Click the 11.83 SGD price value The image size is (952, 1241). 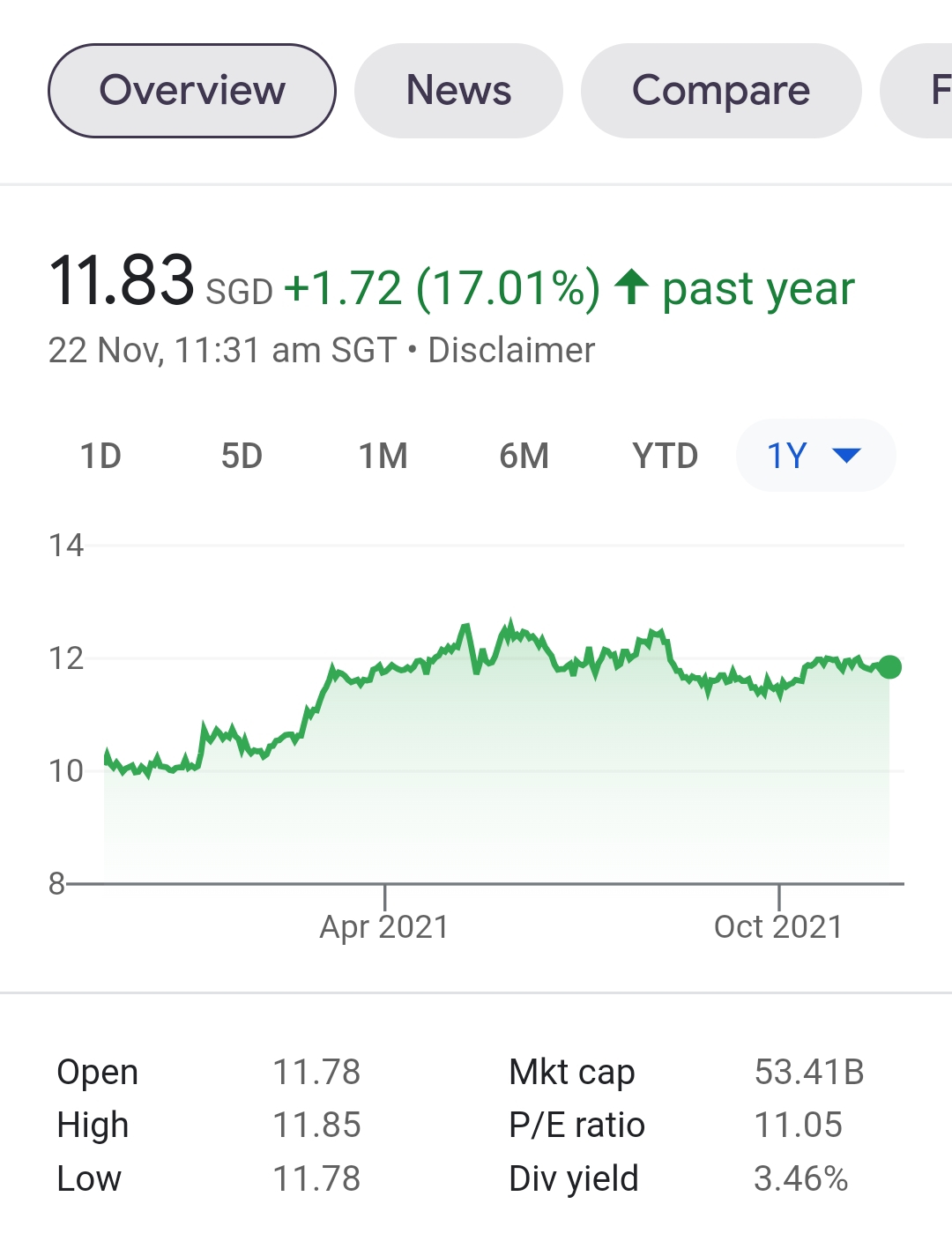tap(121, 280)
